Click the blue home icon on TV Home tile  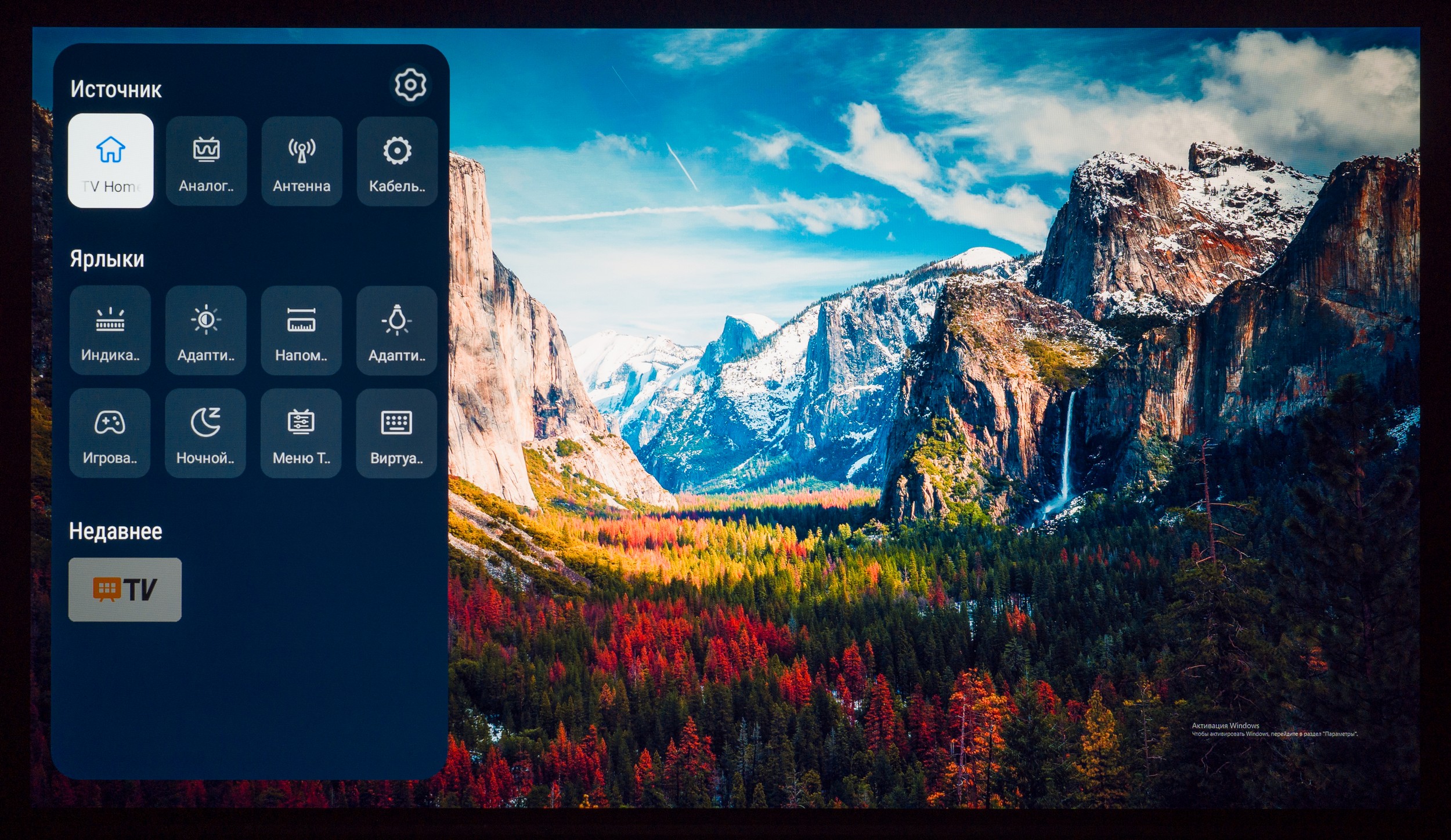click(110, 150)
